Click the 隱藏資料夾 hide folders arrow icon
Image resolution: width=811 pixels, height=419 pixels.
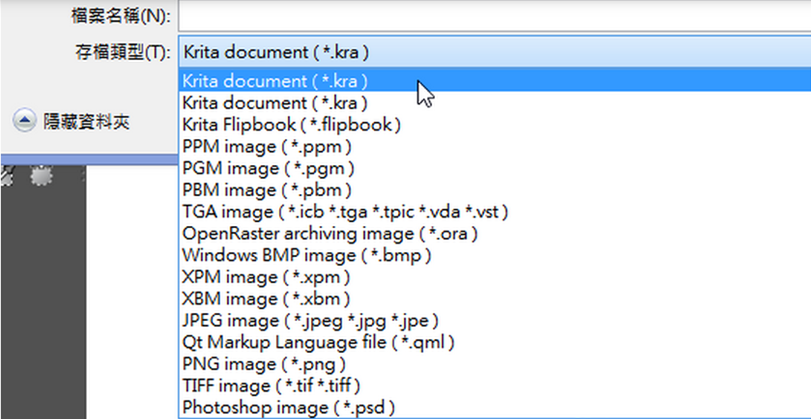click(x=24, y=122)
